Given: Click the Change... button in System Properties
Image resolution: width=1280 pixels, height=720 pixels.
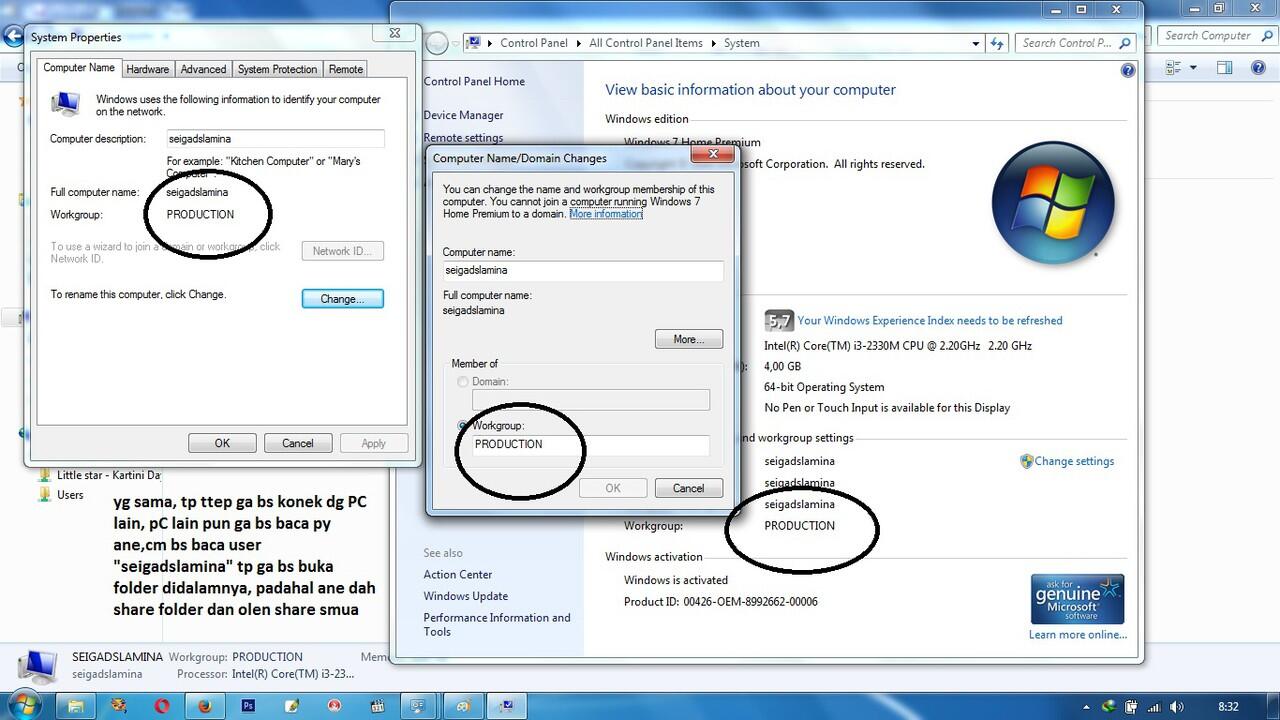Looking at the screenshot, I should pos(343,298).
